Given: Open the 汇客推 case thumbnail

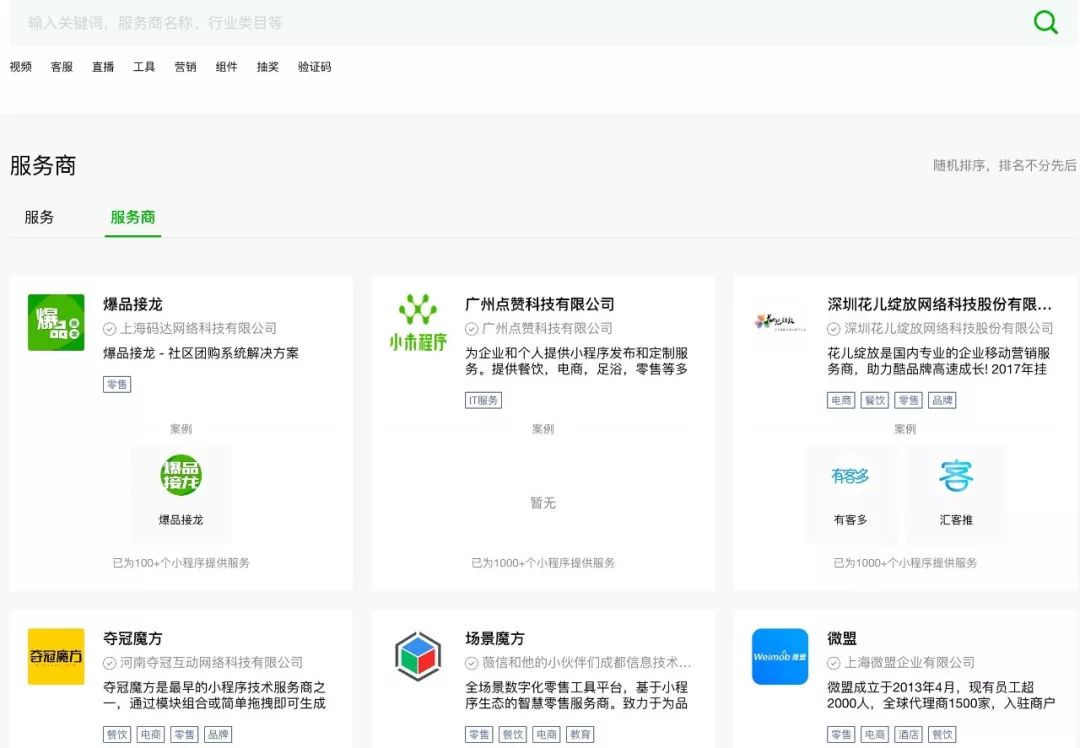Looking at the screenshot, I should pyautogui.click(x=956, y=478).
